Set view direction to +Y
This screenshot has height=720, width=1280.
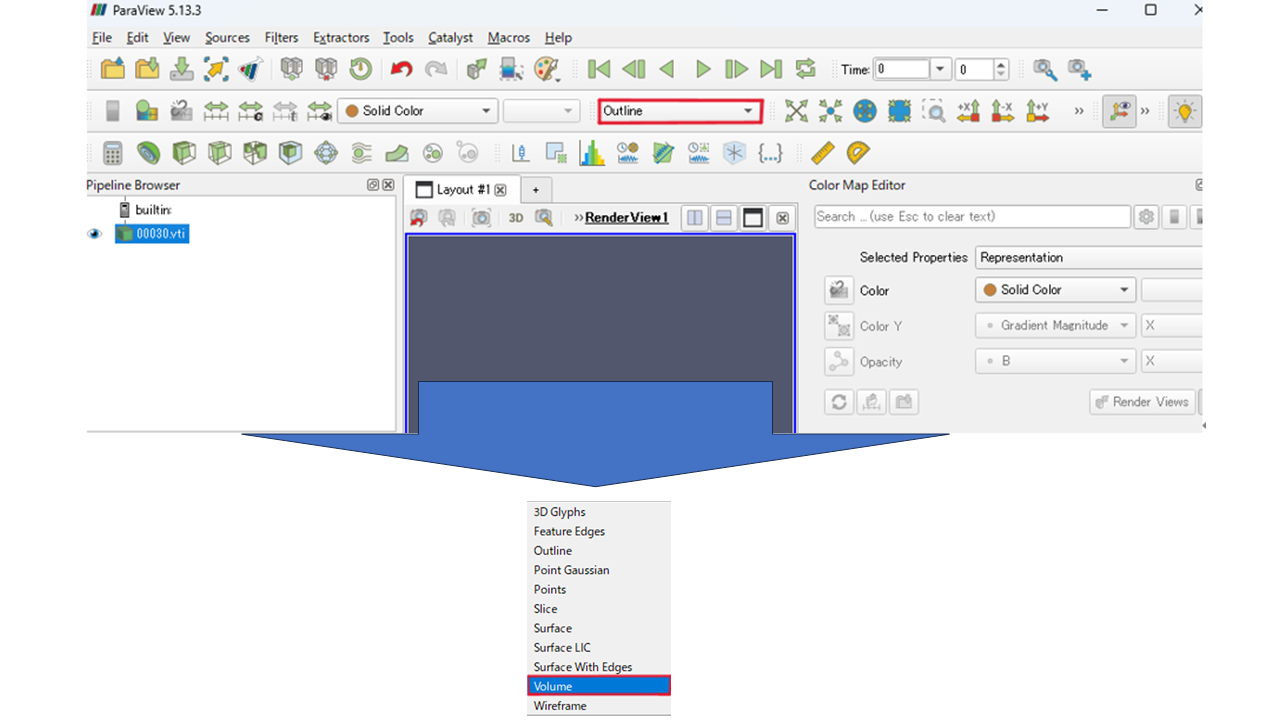tap(1036, 111)
